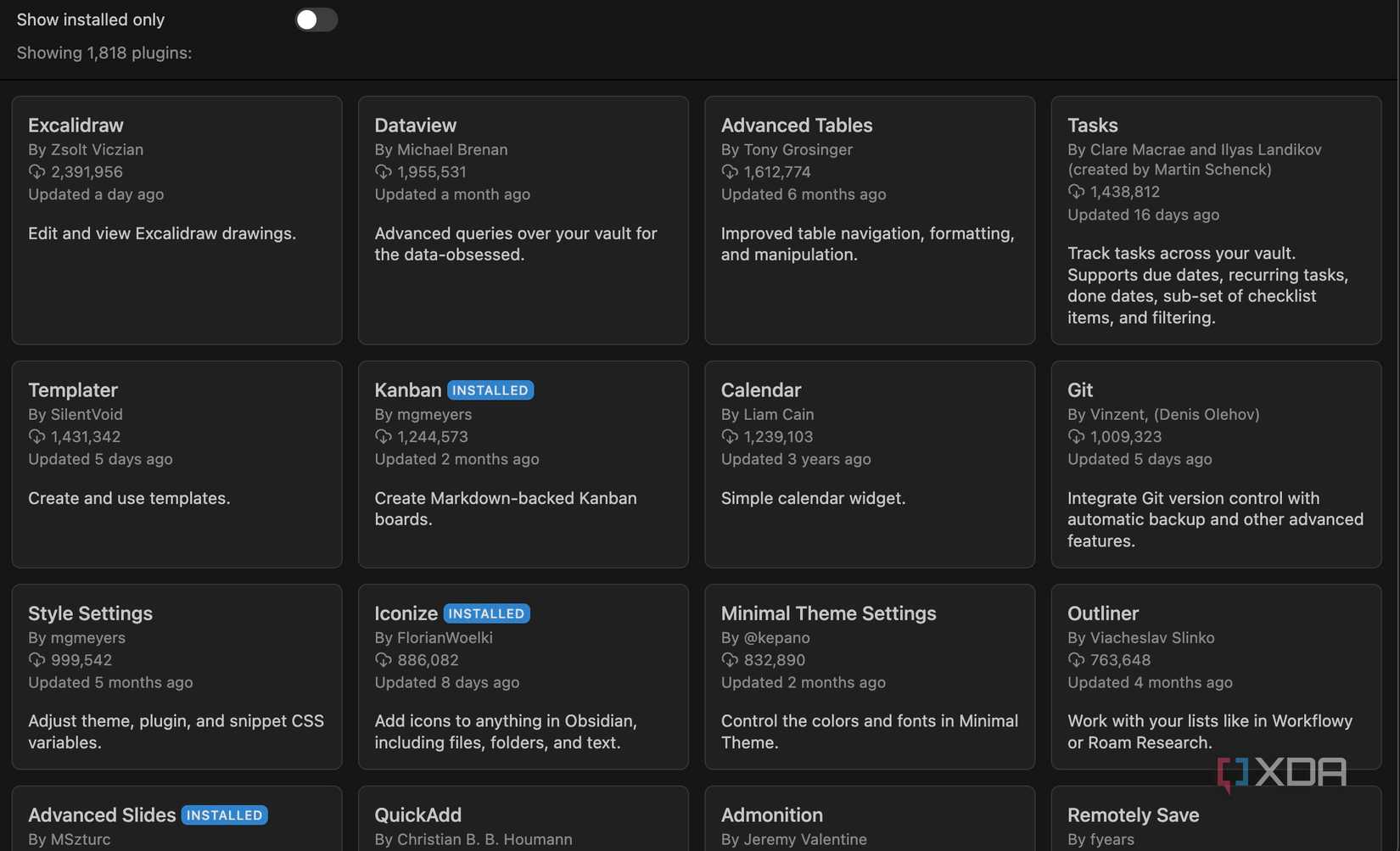
Task: Click the download icon on Calendar card
Action: [x=730, y=437]
